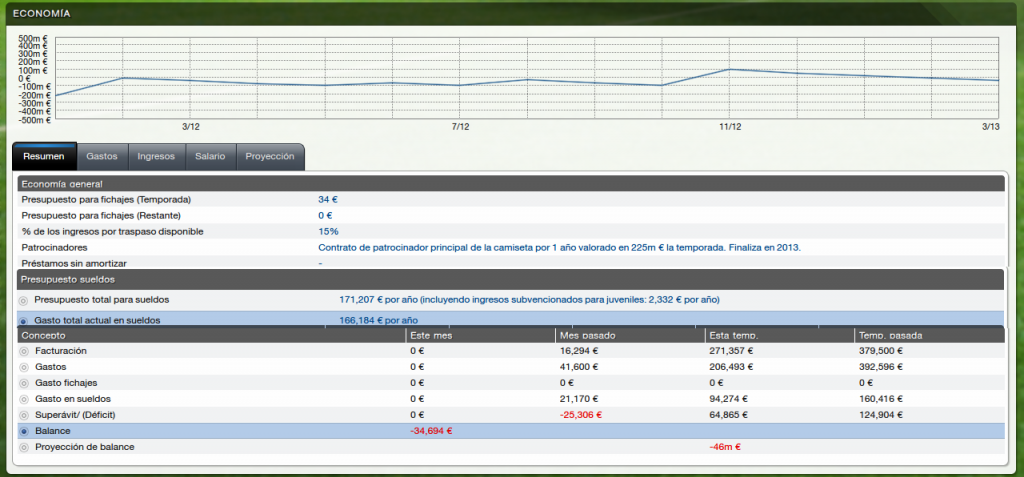This screenshot has width=1024, height=477.
Task: Click the Economía general section header
Action: click(511, 184)
